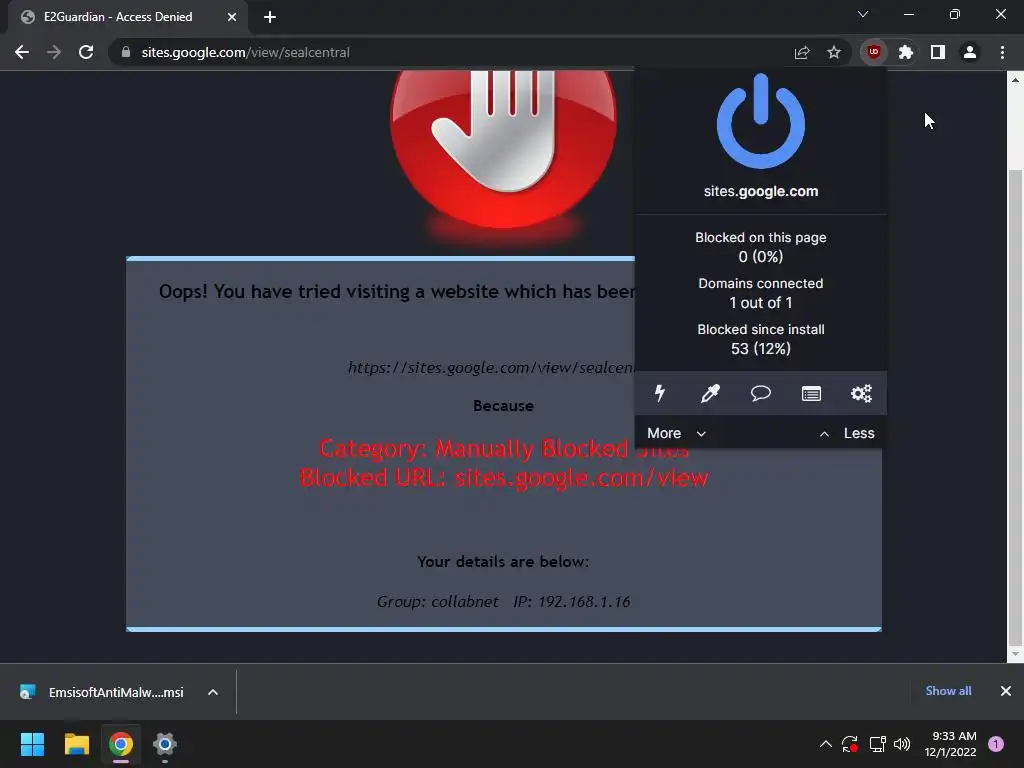Click 'Blocked URL: sites.google.com/view' text

tap(504, 477)
